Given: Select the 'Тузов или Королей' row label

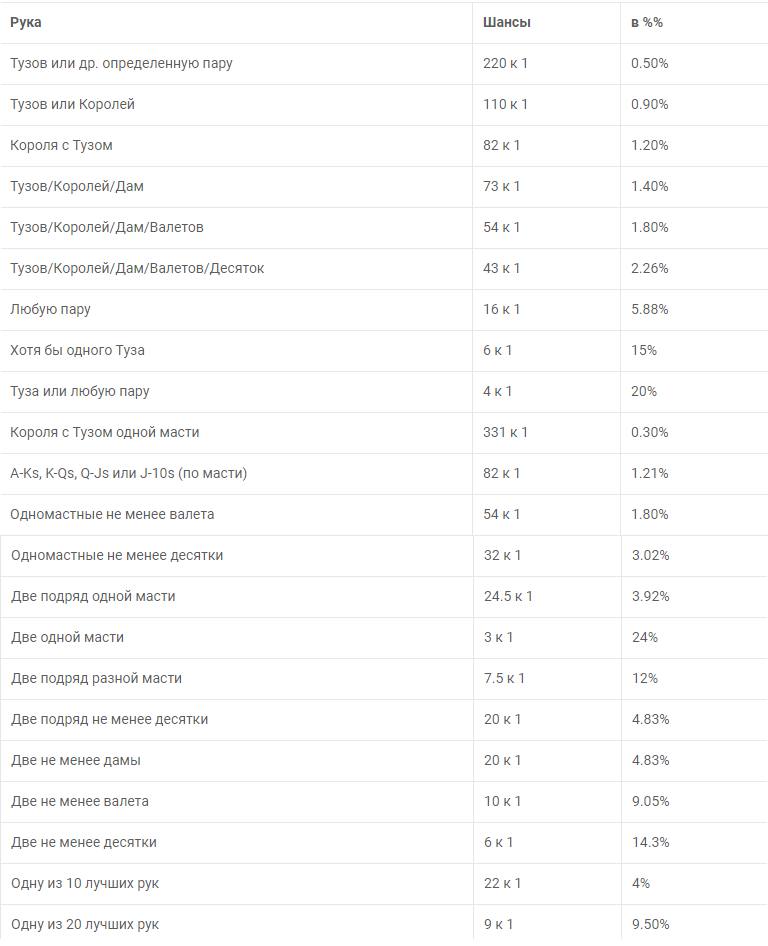Looking at the screenshot, I should 72,104.
